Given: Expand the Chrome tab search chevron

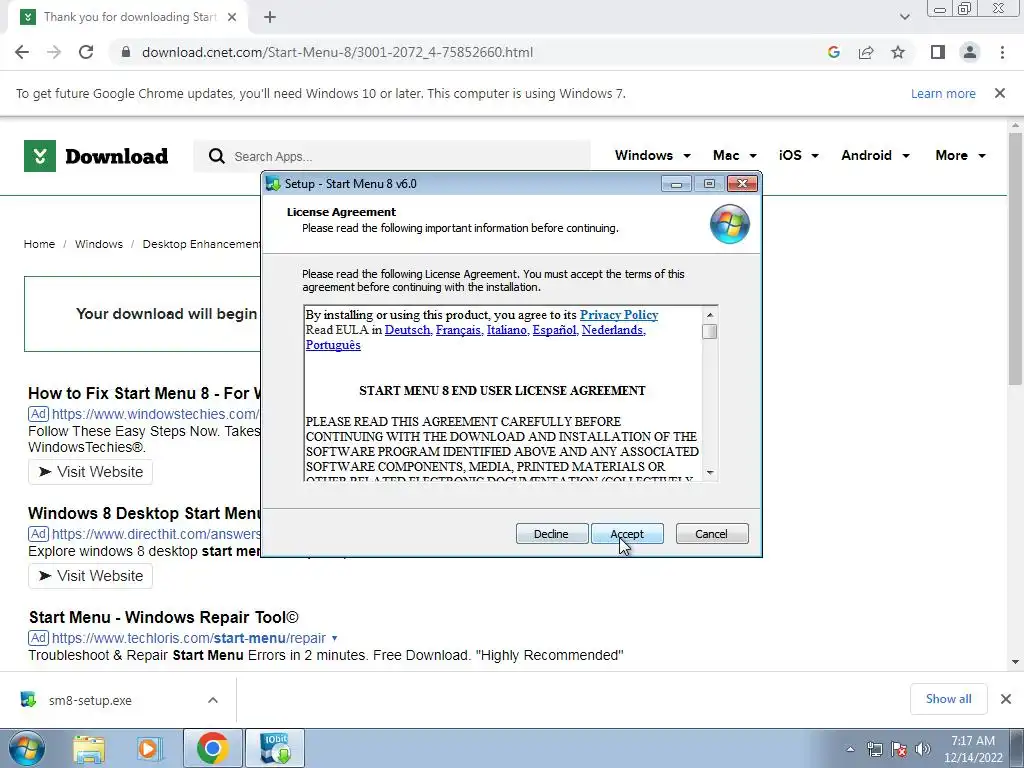Looking at the screenshot, I should 904,17.
